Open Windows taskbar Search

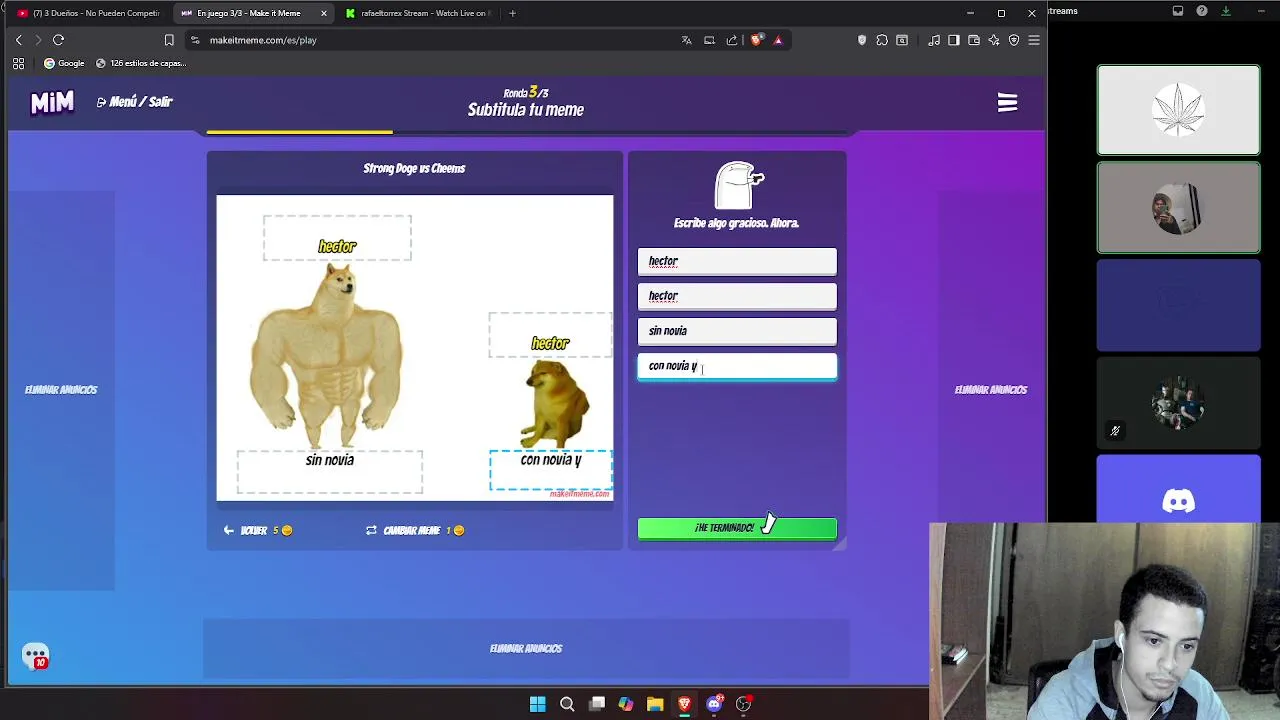pos(567,704)
